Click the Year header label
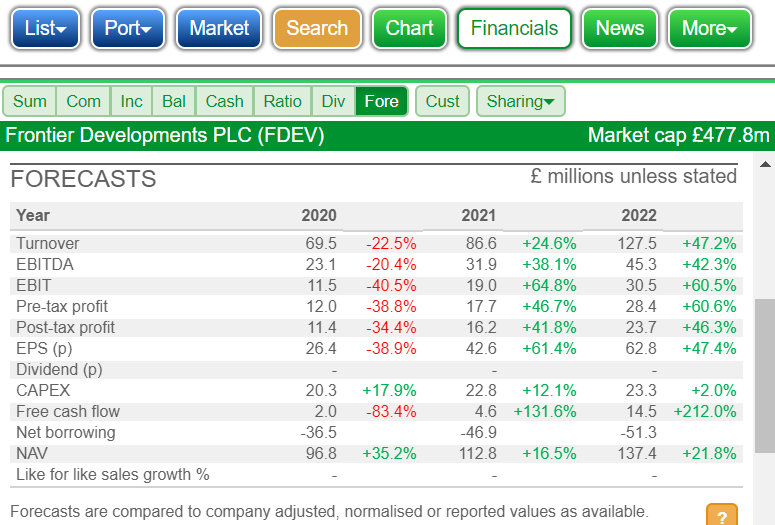The width and height of the screenshot is (775, 525). (33, 216)
